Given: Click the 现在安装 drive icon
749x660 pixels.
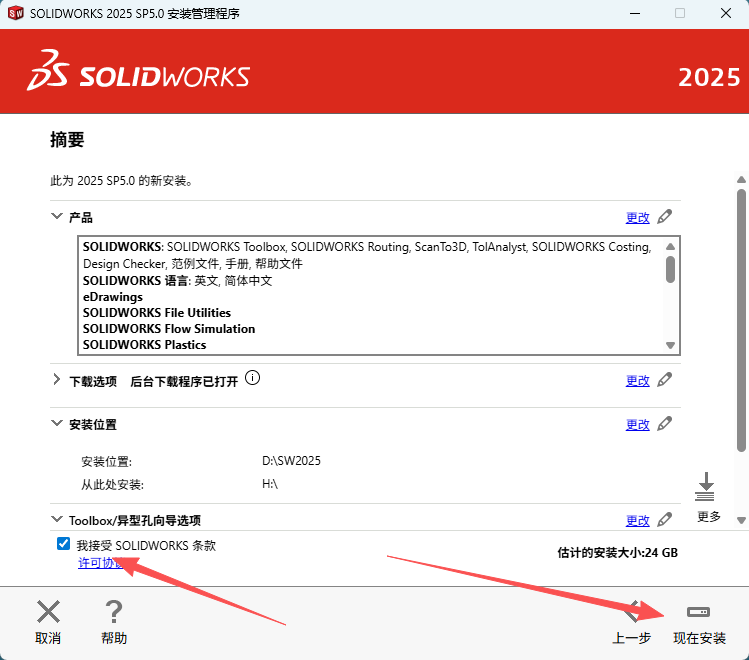Looking at the screenshot, I should 698,612.
